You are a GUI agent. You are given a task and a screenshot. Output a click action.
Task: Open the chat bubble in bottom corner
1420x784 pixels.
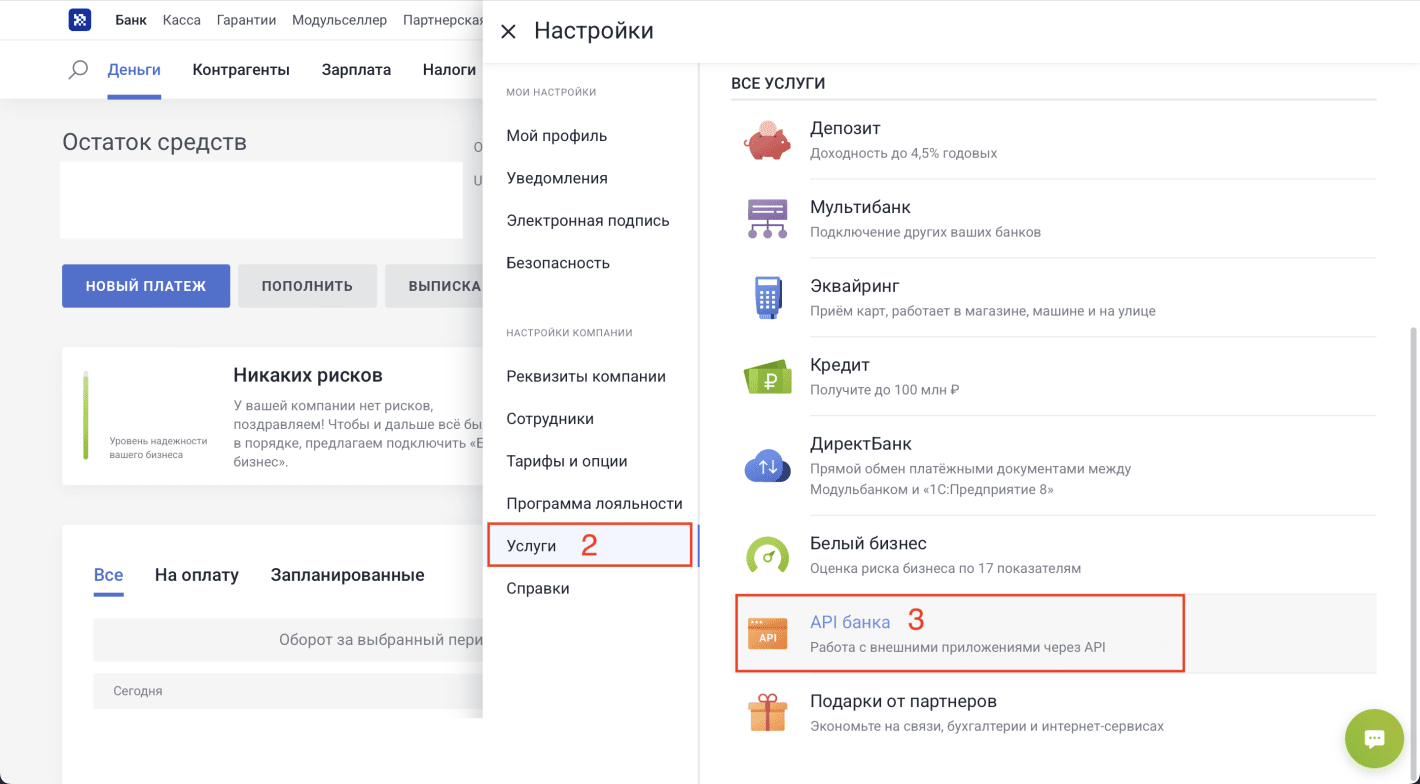(1374, 738)
